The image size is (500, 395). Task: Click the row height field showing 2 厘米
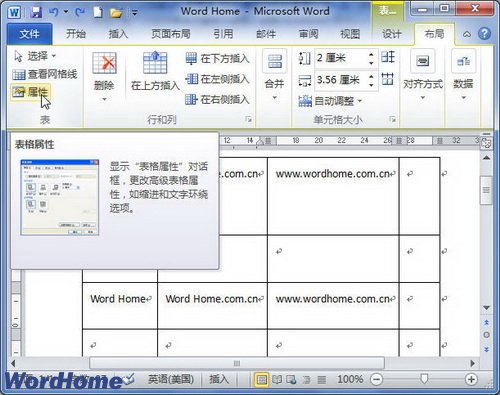340,58
